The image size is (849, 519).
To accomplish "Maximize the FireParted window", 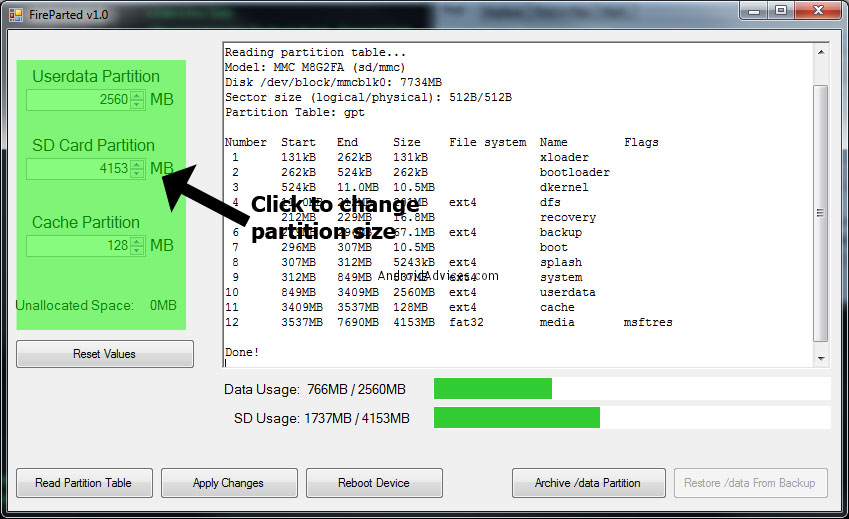I will 781,11.
